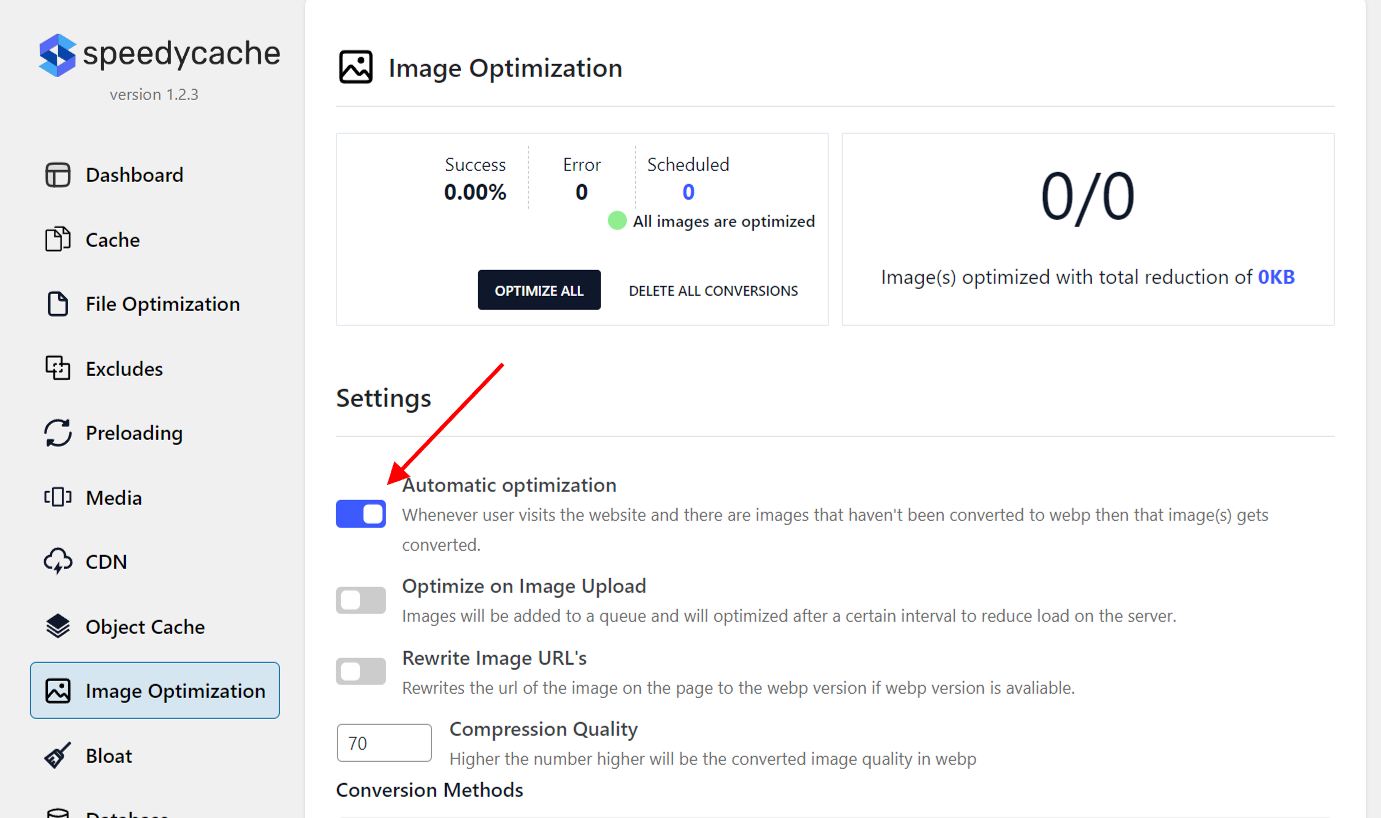Turn on the Rewrite Image URL's toggle
Image resolution: width=1381 pixels, height=818 pixels.
tap(361, 672)
